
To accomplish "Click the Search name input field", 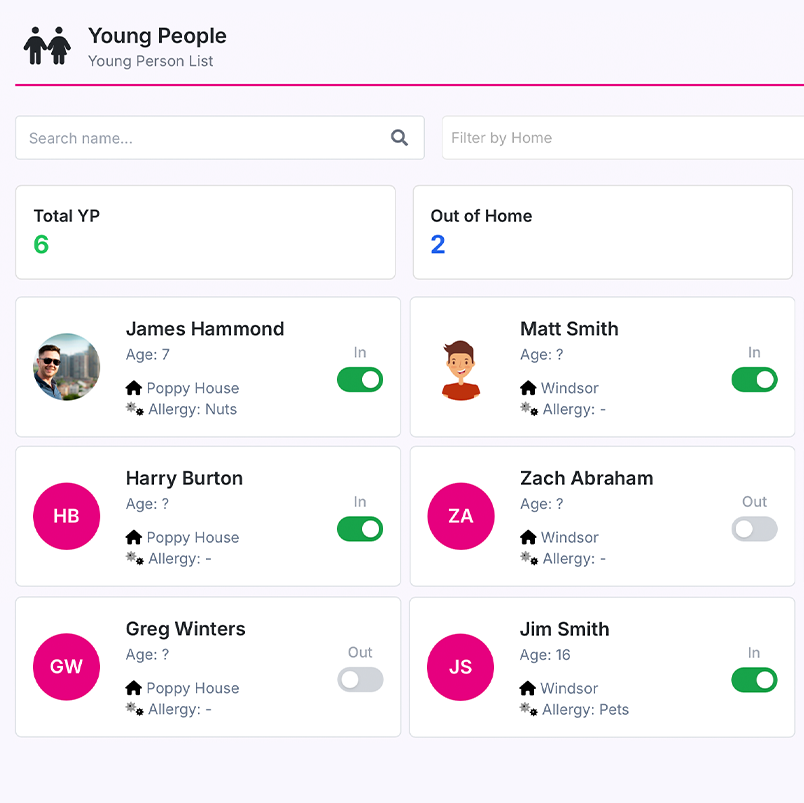I will (x=200, y=138).
